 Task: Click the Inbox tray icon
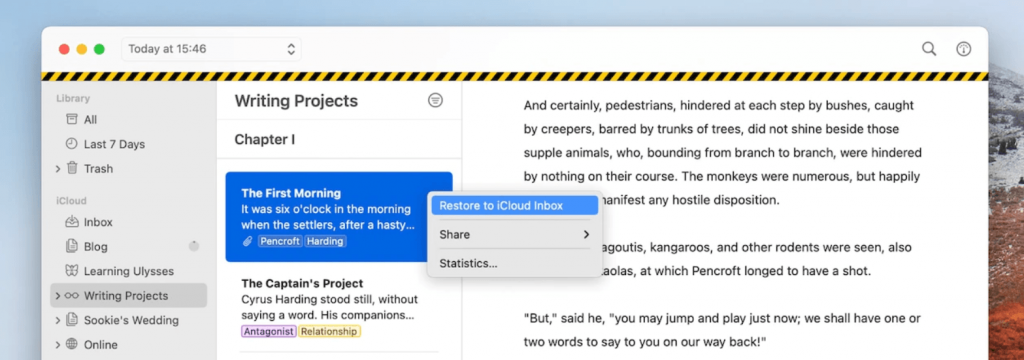[x=72, y=222]
